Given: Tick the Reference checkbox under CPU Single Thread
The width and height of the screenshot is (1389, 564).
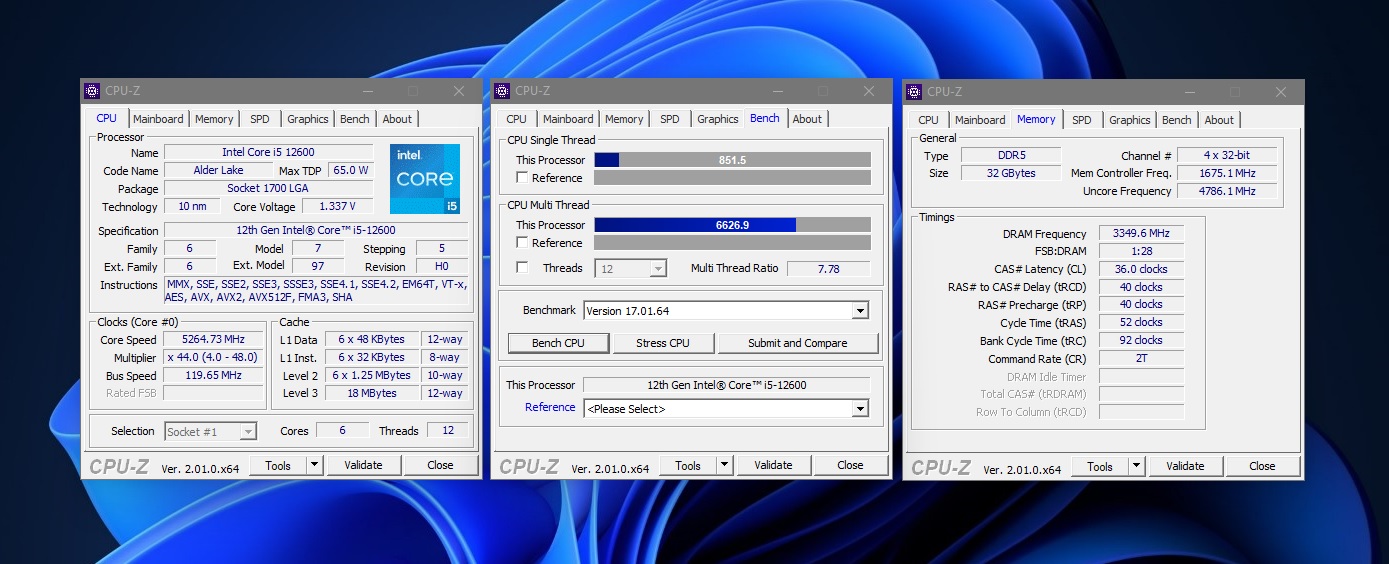Looking at the screenshot, I should coord(522,177).
